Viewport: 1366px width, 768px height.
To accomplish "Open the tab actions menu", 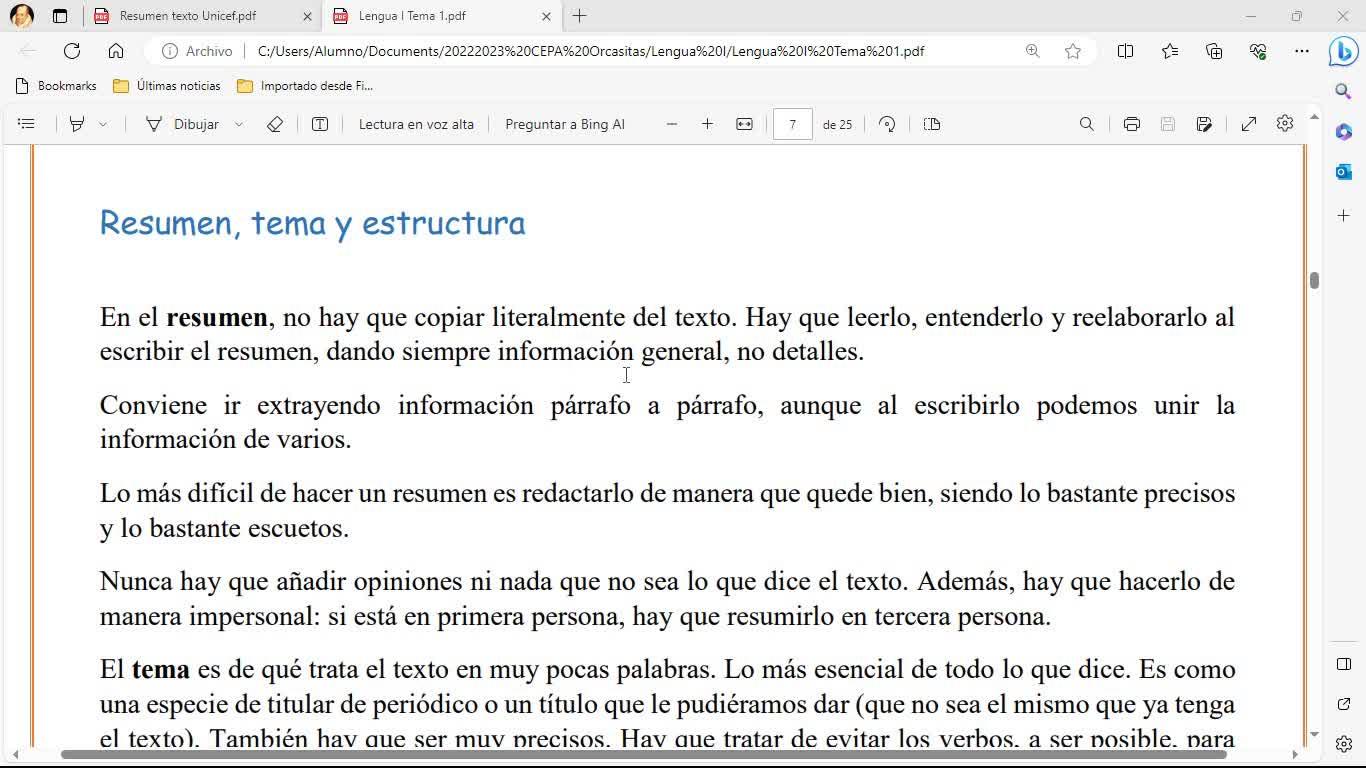I will (x=60, y=16).
